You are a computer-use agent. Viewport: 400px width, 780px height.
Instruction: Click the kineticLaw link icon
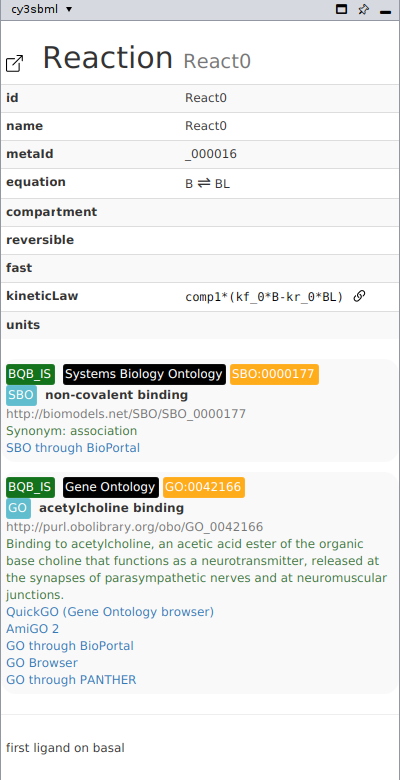[x=359, y=296]
